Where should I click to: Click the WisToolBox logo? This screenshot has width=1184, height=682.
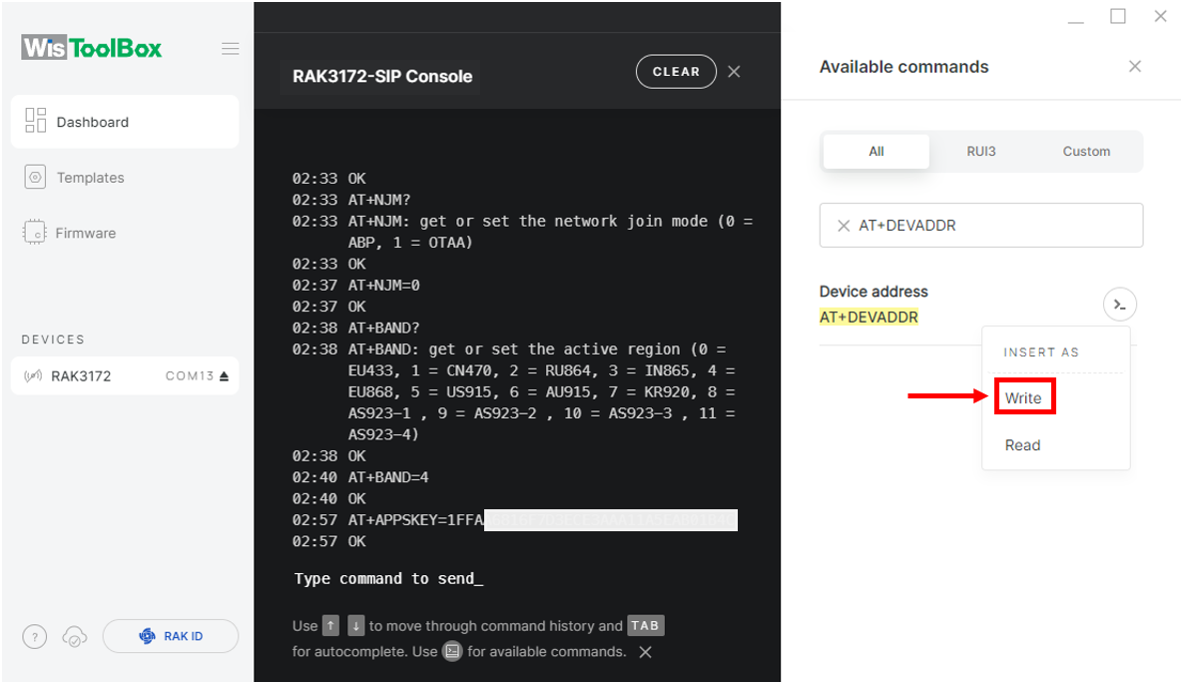[x=91, y=48]
